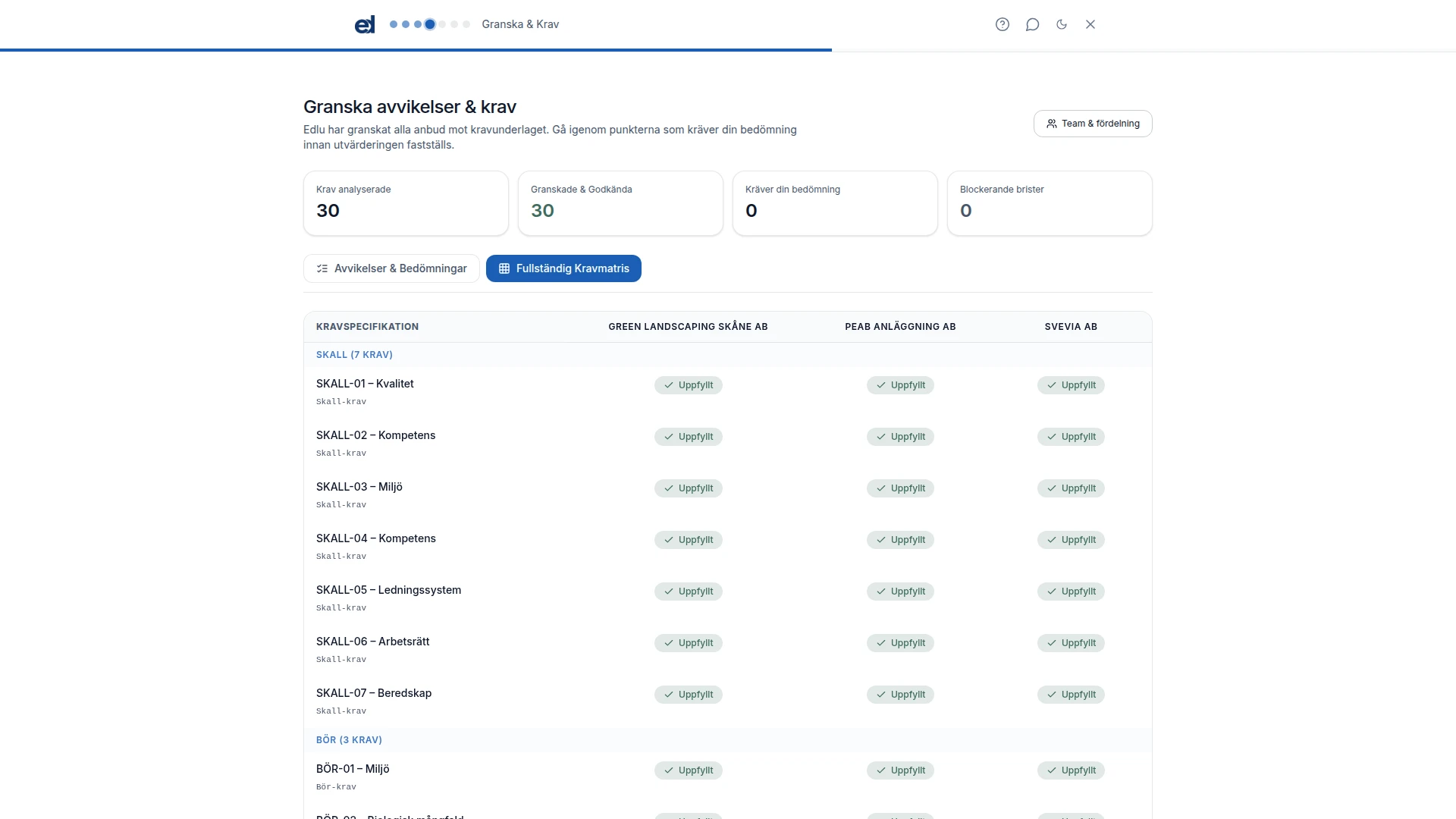The width and height of the screenshot is (1456, 819).
Task: Click Svevia's Uppfyllt badge for SKALL-02
Action: click(1071, 437)
